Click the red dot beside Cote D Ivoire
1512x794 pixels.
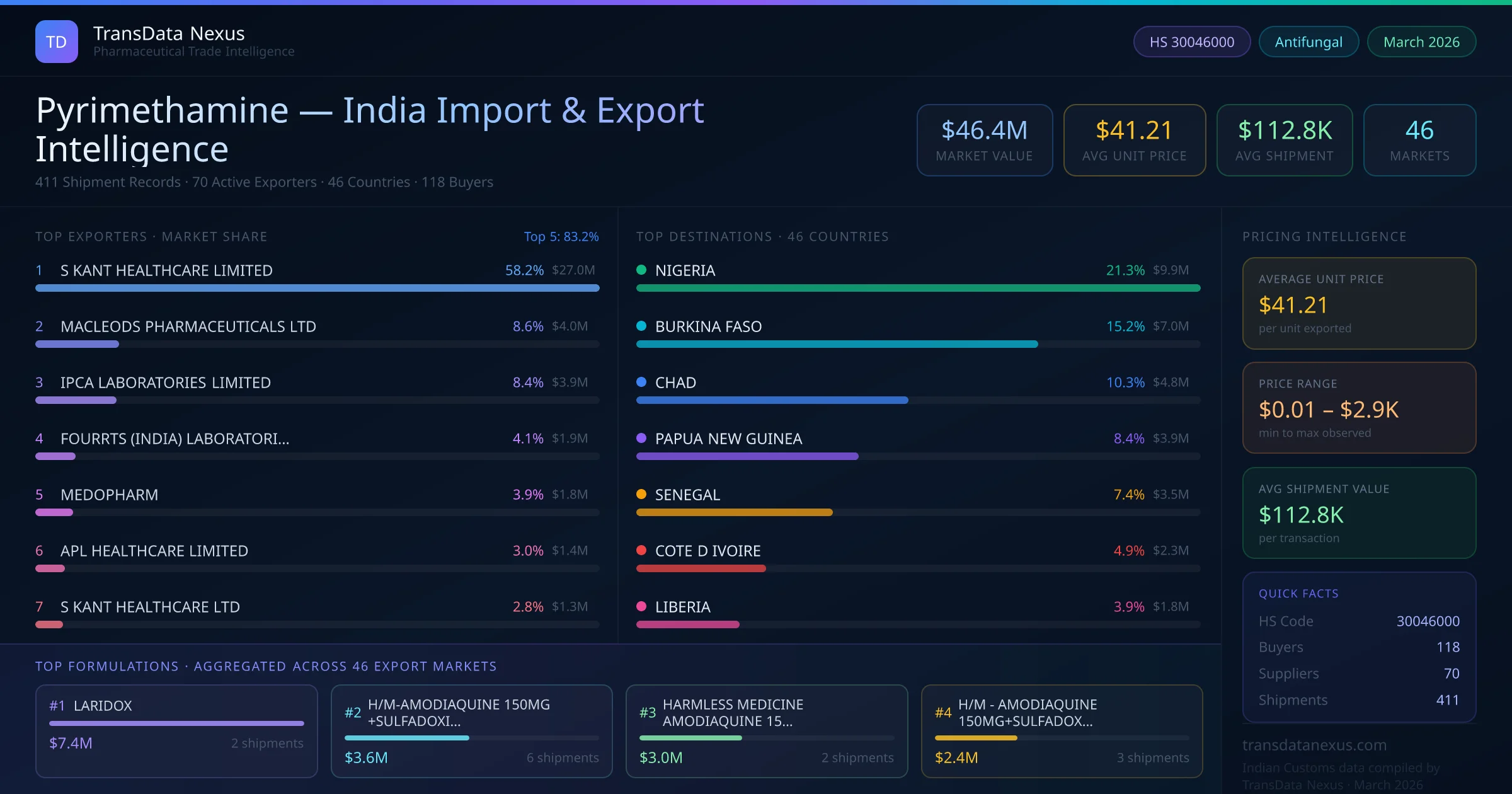pos(641,550)
